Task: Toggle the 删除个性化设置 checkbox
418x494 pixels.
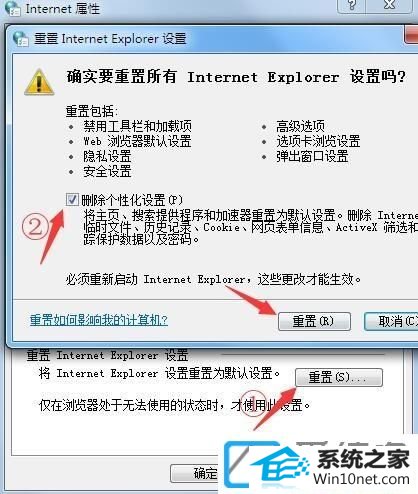Action: point(72,199)
